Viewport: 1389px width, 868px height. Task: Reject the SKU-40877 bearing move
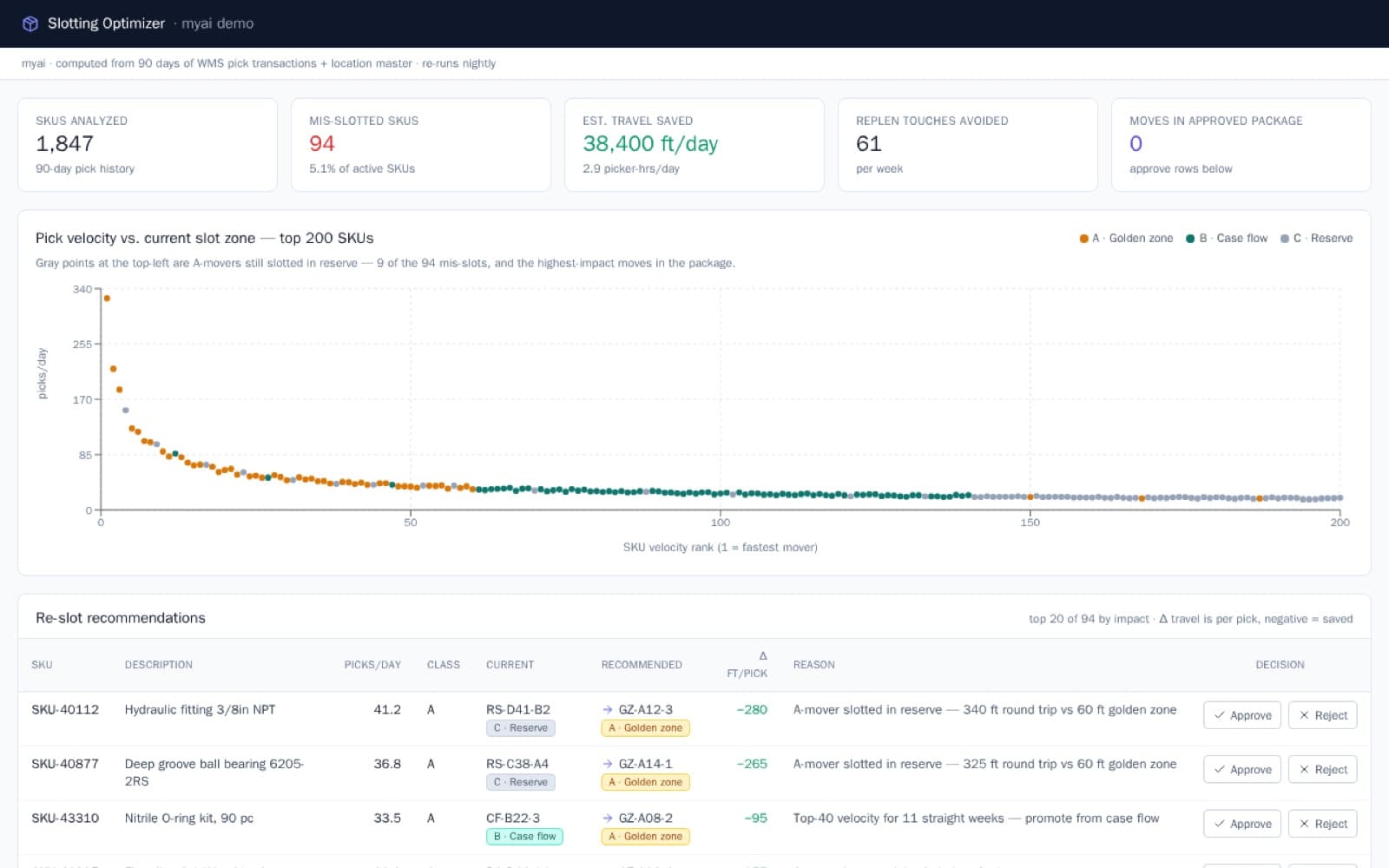pyautogui.click(x=1323, y=769)
